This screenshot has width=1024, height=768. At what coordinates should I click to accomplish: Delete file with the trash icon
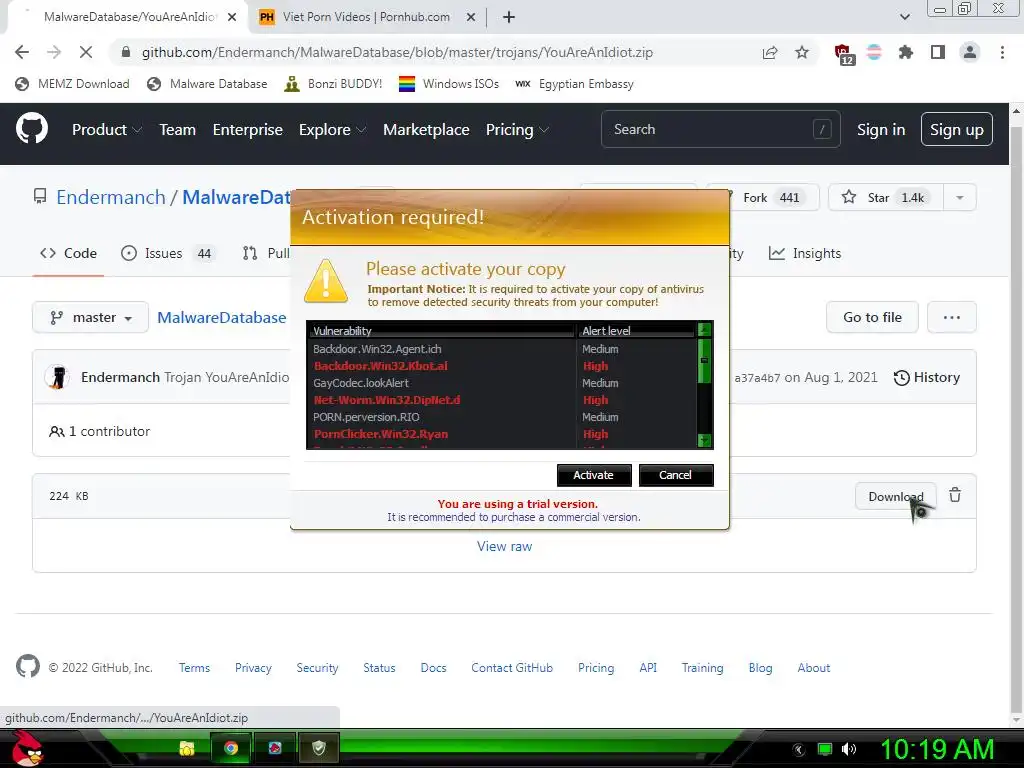955,495
